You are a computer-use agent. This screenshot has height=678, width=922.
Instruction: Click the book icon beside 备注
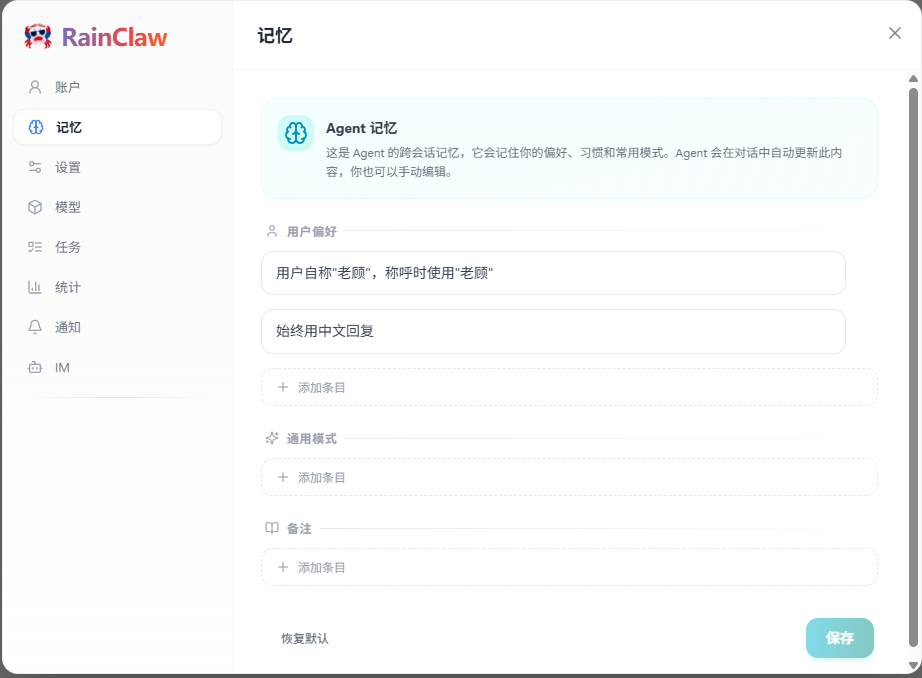(269, 528)
